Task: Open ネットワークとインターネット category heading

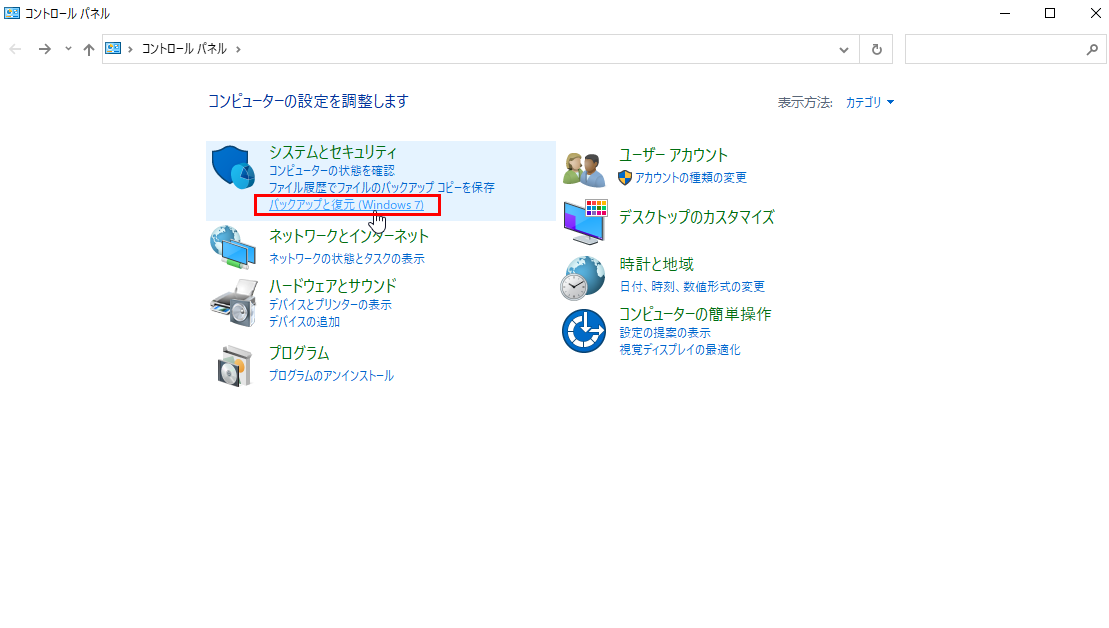Action: click(349, 236)
